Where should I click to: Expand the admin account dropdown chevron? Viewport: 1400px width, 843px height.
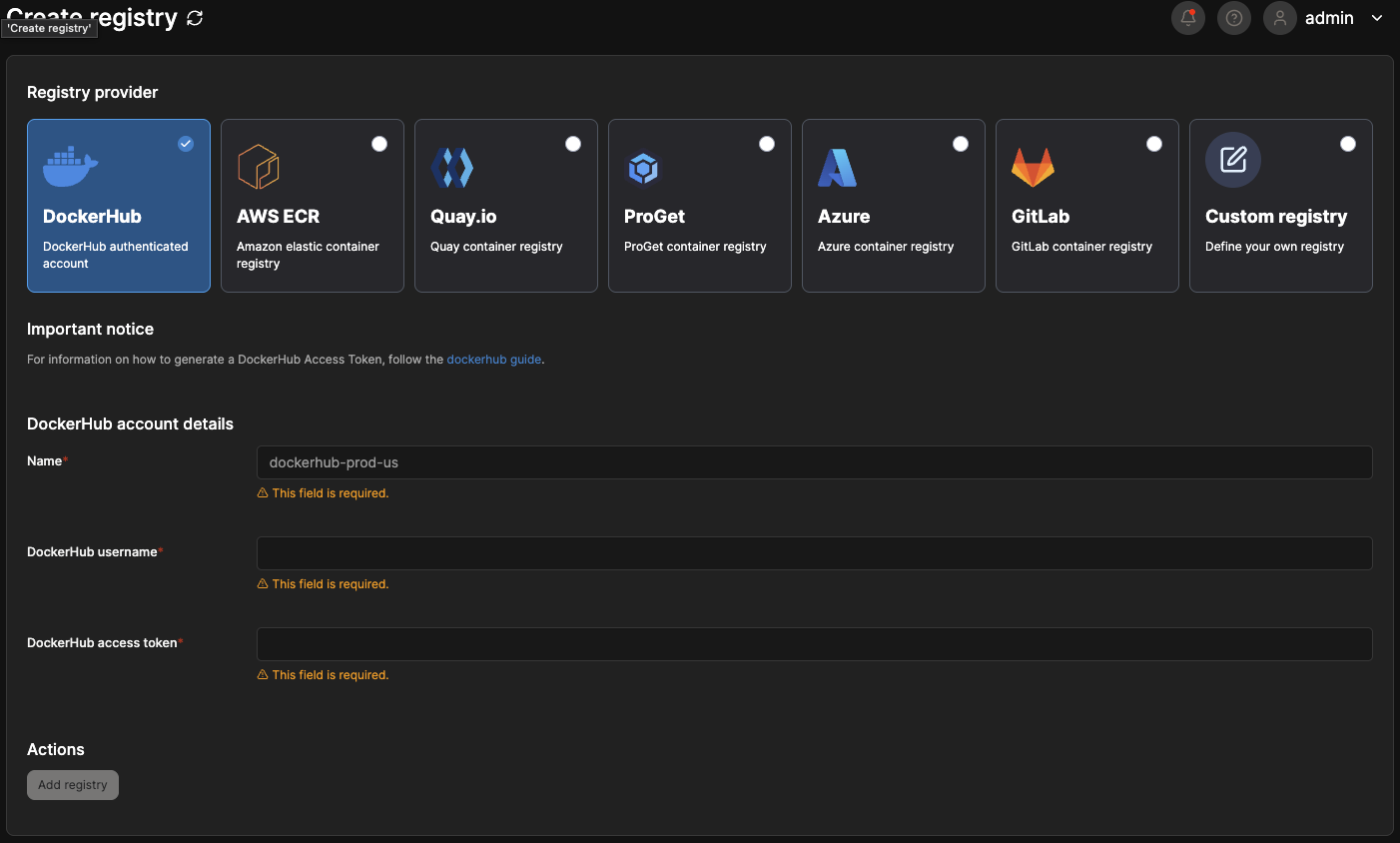tap(1377, 18)
